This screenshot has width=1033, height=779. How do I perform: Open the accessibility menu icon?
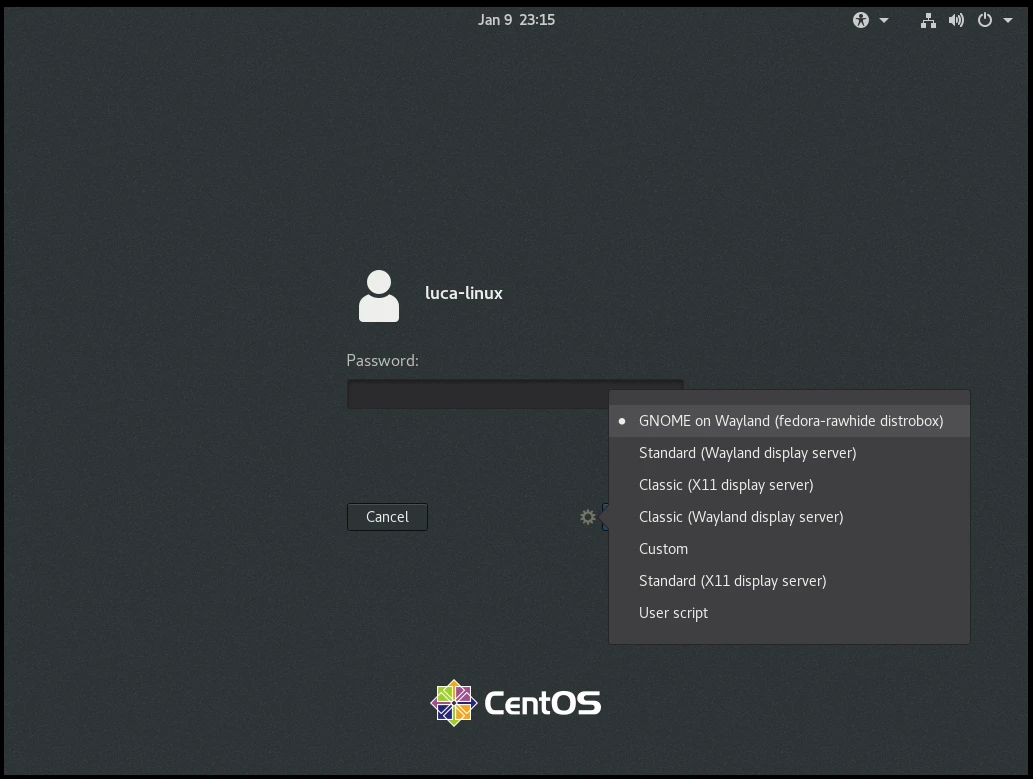point(861,20)
